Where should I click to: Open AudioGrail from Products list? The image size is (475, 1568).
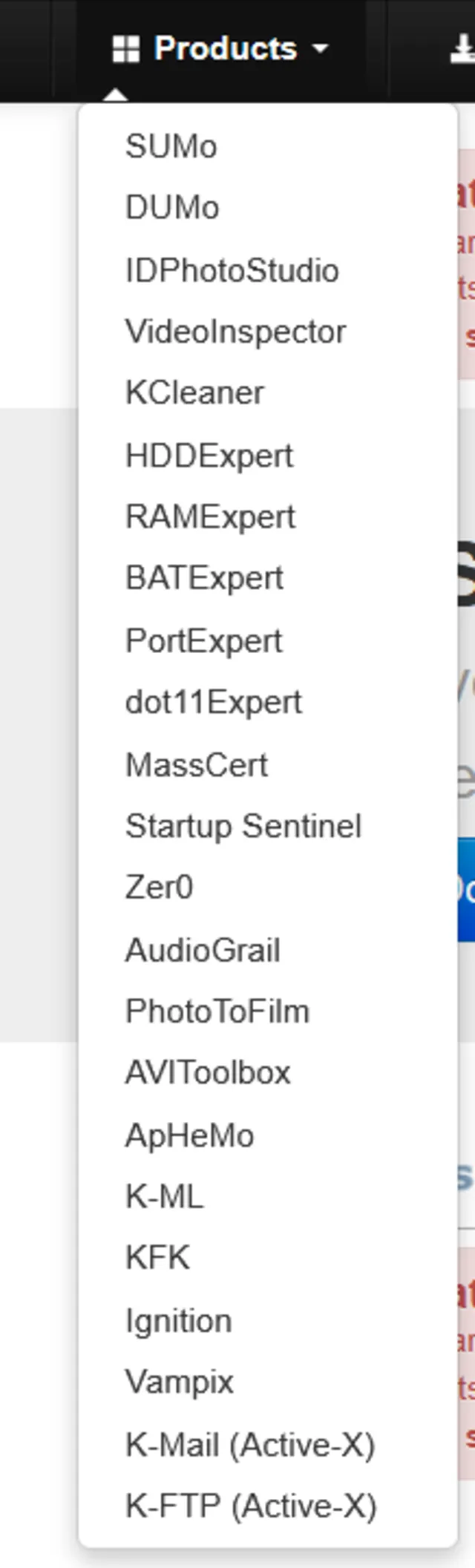[203, 951]
